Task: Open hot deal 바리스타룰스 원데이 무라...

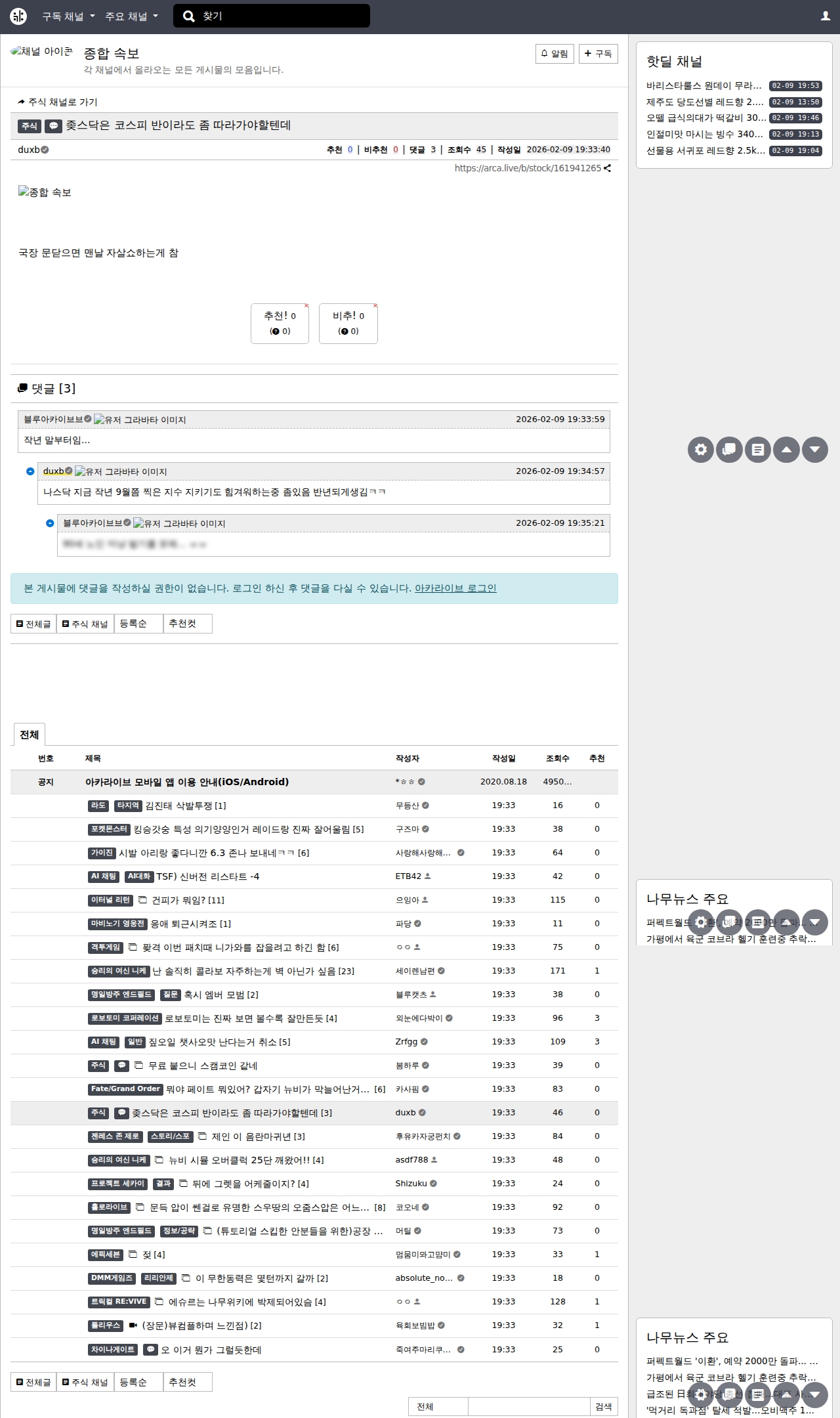Action: pyautogui.click(x=703, y=85)
